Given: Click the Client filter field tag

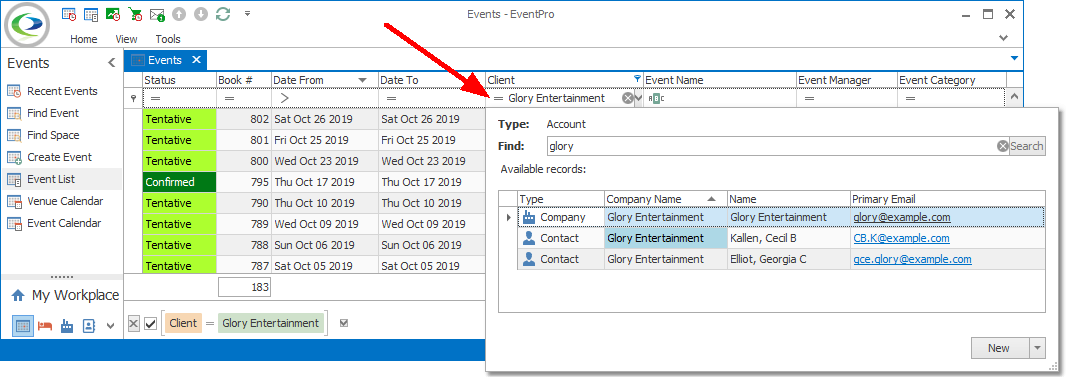Looking at the screenshot, I should pos(183,324).
